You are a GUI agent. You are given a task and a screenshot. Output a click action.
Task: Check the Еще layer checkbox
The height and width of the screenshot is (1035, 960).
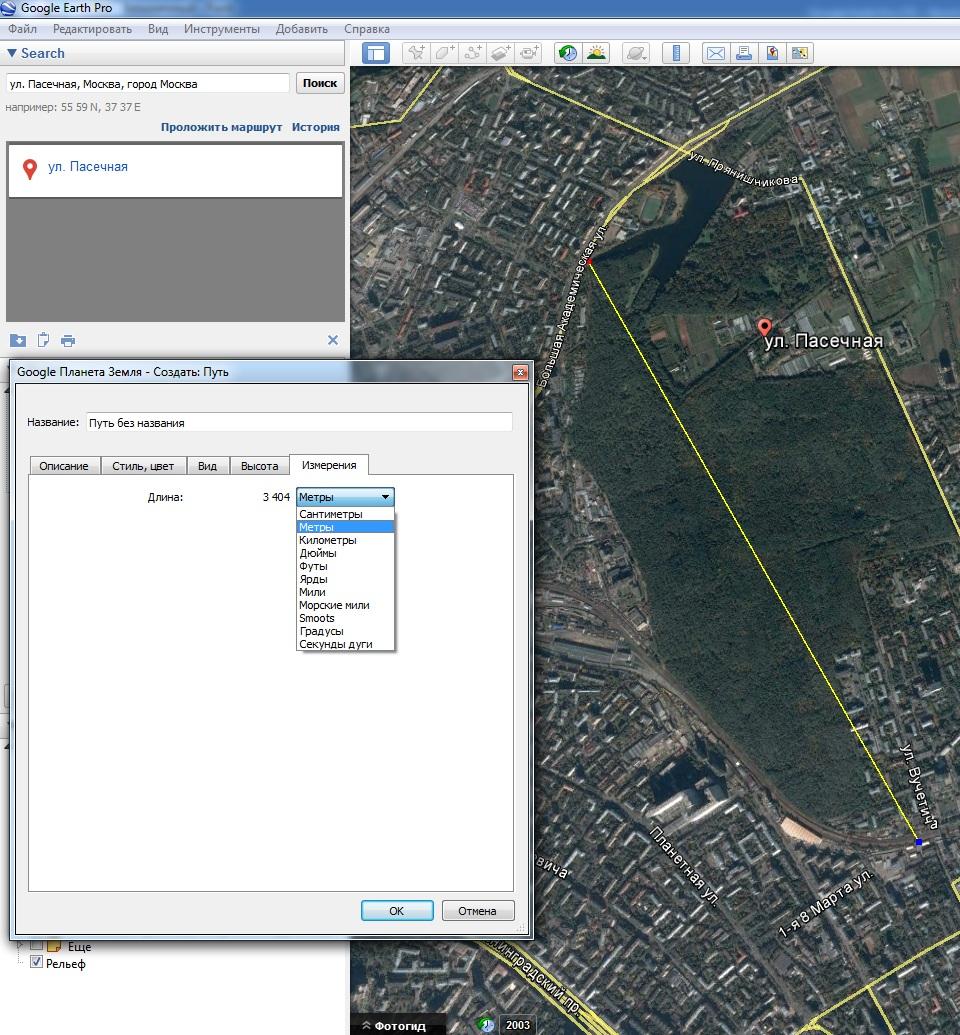[37, 945]
